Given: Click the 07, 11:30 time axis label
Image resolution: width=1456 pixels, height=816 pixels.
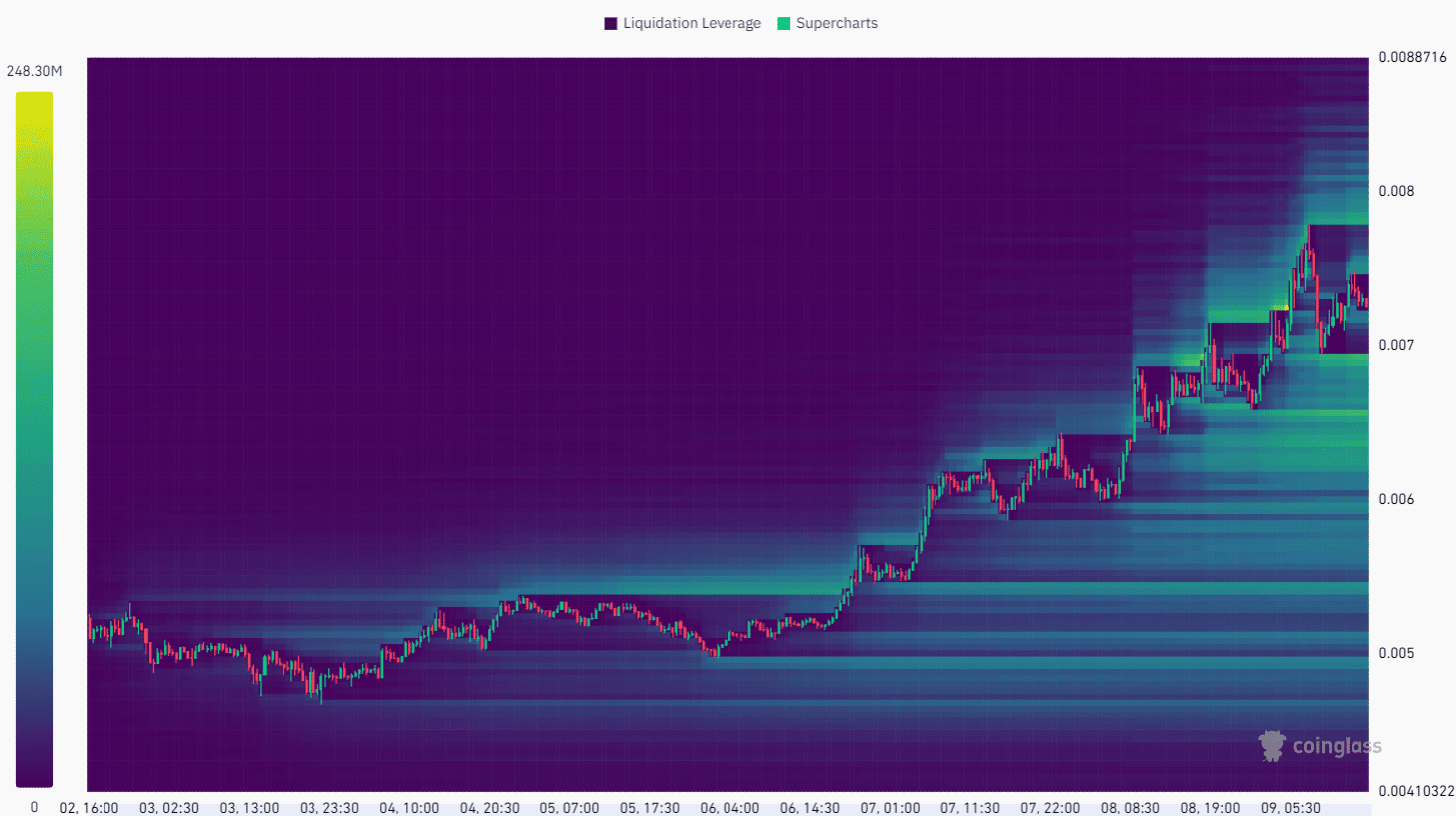Looking at the screenshot, I should pos(970,808).
